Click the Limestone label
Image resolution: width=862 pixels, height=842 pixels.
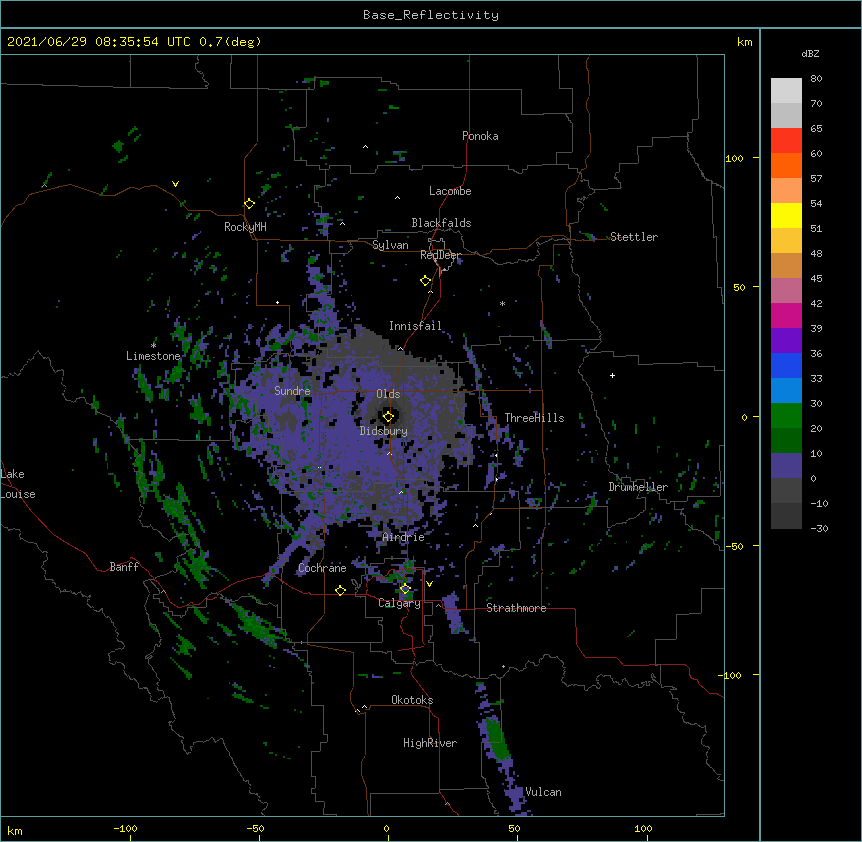(153, 356)
